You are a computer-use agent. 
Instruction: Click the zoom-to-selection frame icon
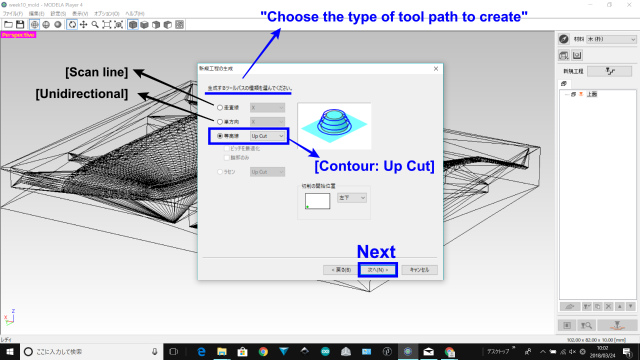click(x=118, y=25)
